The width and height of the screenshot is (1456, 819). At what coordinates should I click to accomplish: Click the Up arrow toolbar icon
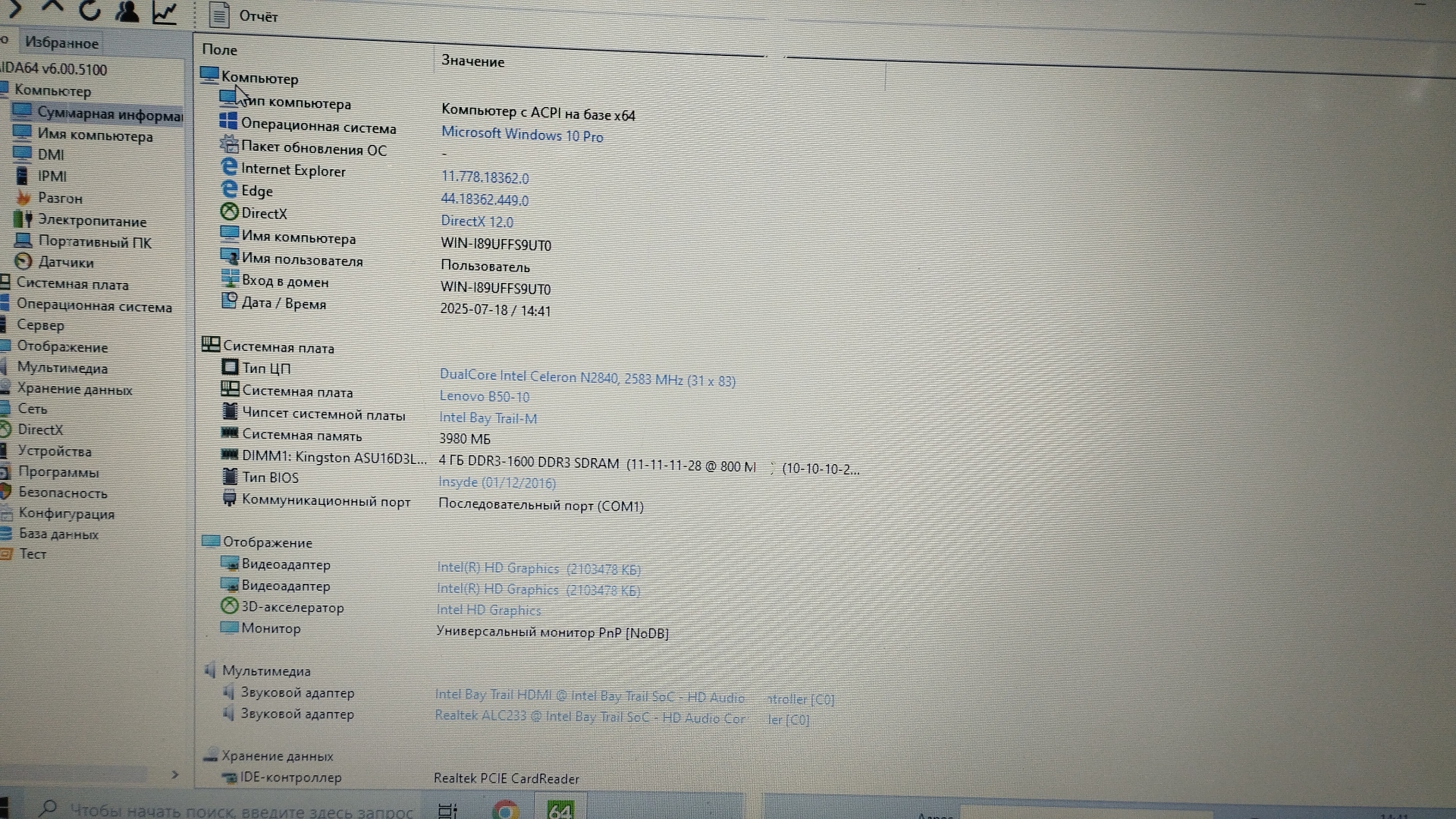click(x=52, y=8)
